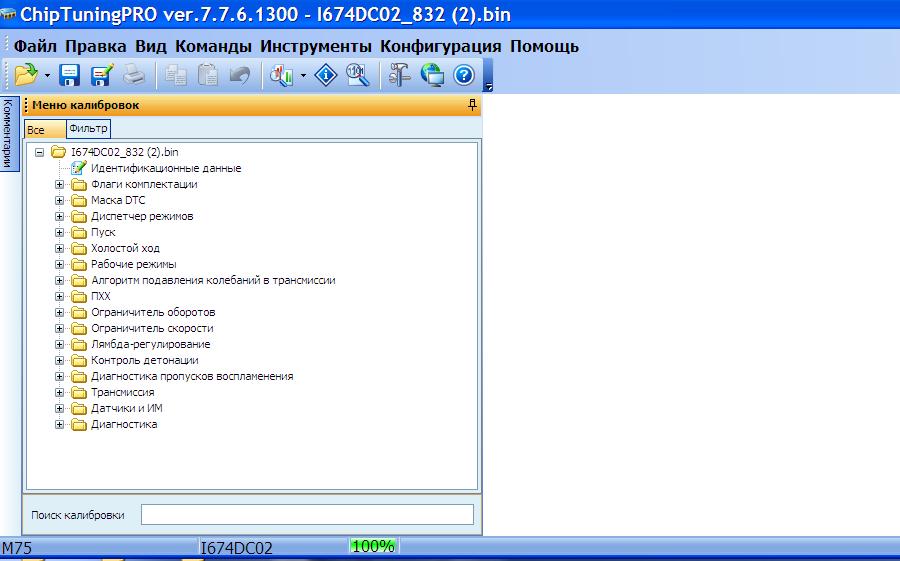Viewport: 900px width, 561px height.
Task: Click the Идентификационные данные notepad icon
Action: pos(79,168)
